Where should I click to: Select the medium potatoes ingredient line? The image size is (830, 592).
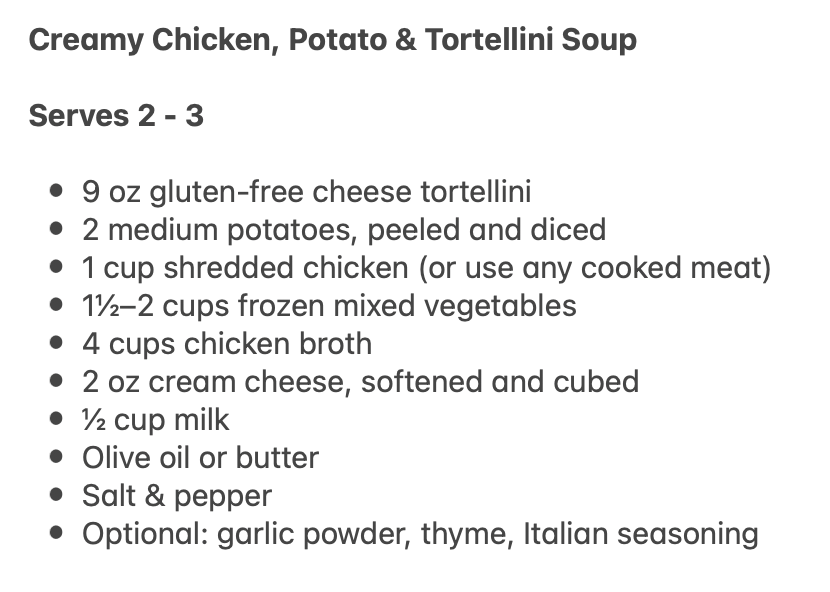[344, 229]
